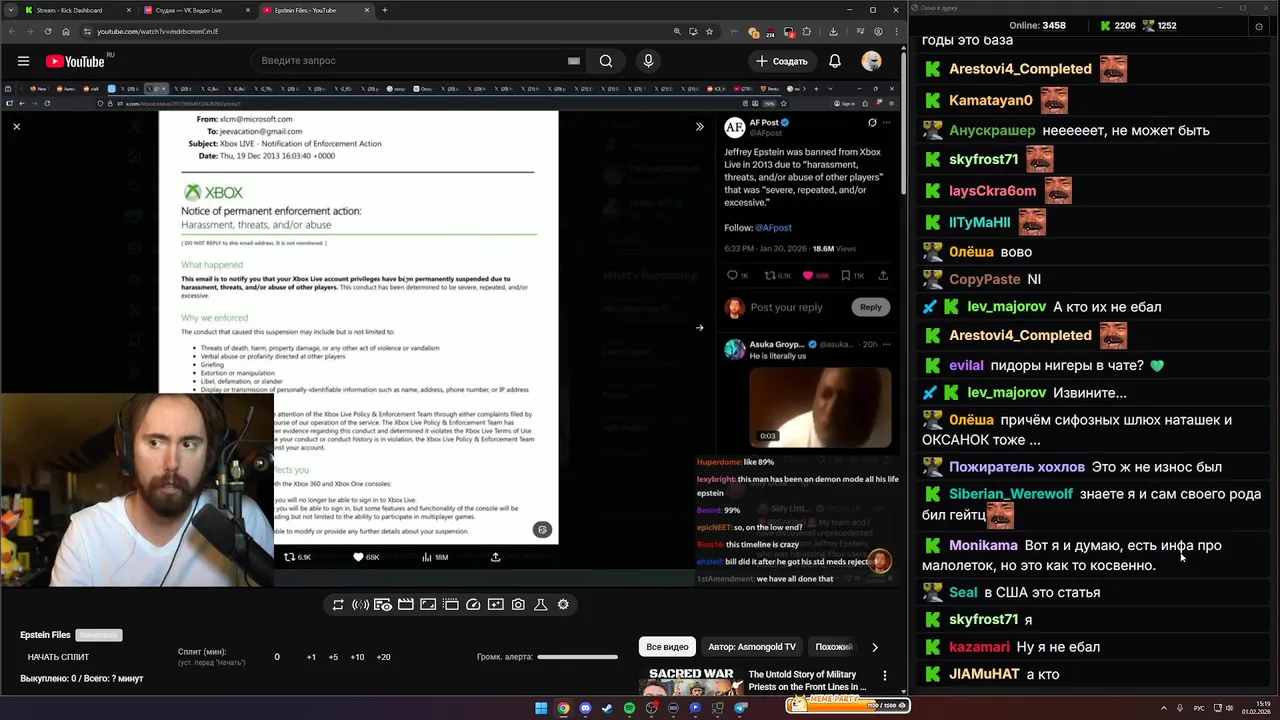1280x720 pixels.
Task: Open Chrome downloads icon
Action: pos(834,32)
